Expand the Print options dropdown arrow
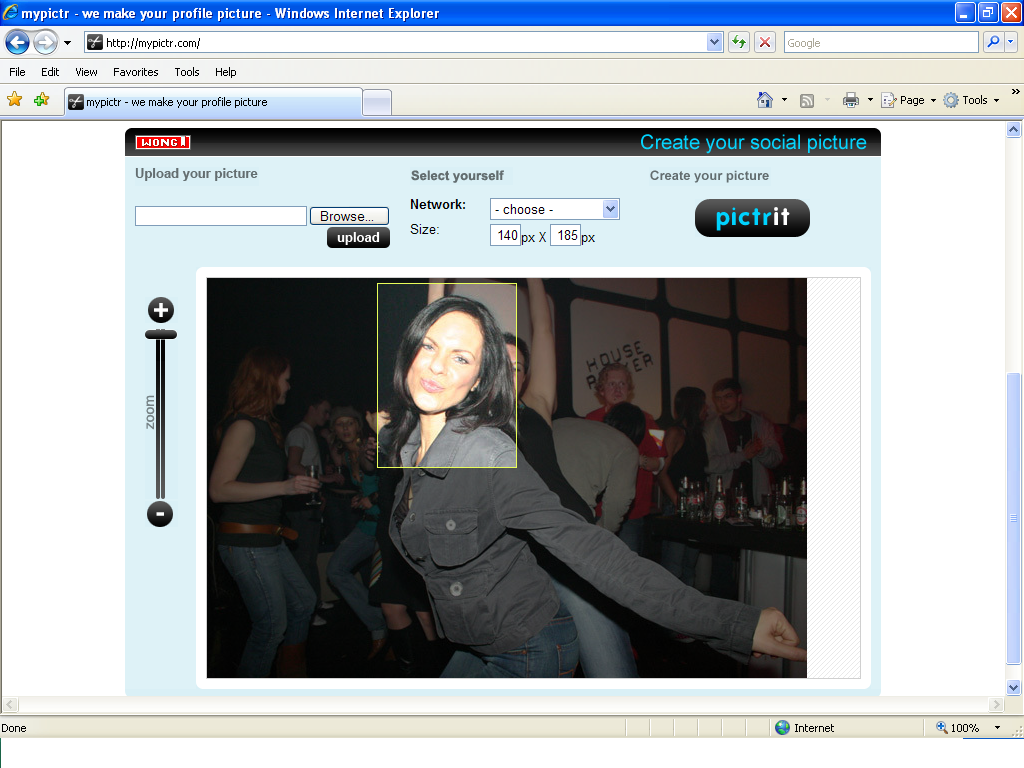The width and height of the screenshot is (1024, 768). click(870, 100)
